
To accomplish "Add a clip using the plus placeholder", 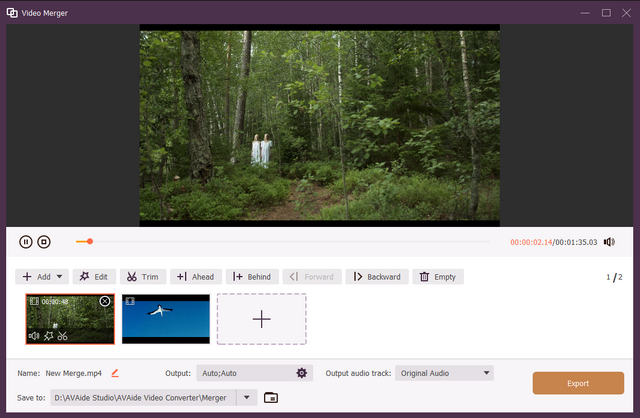I will (x=261, y=319).
